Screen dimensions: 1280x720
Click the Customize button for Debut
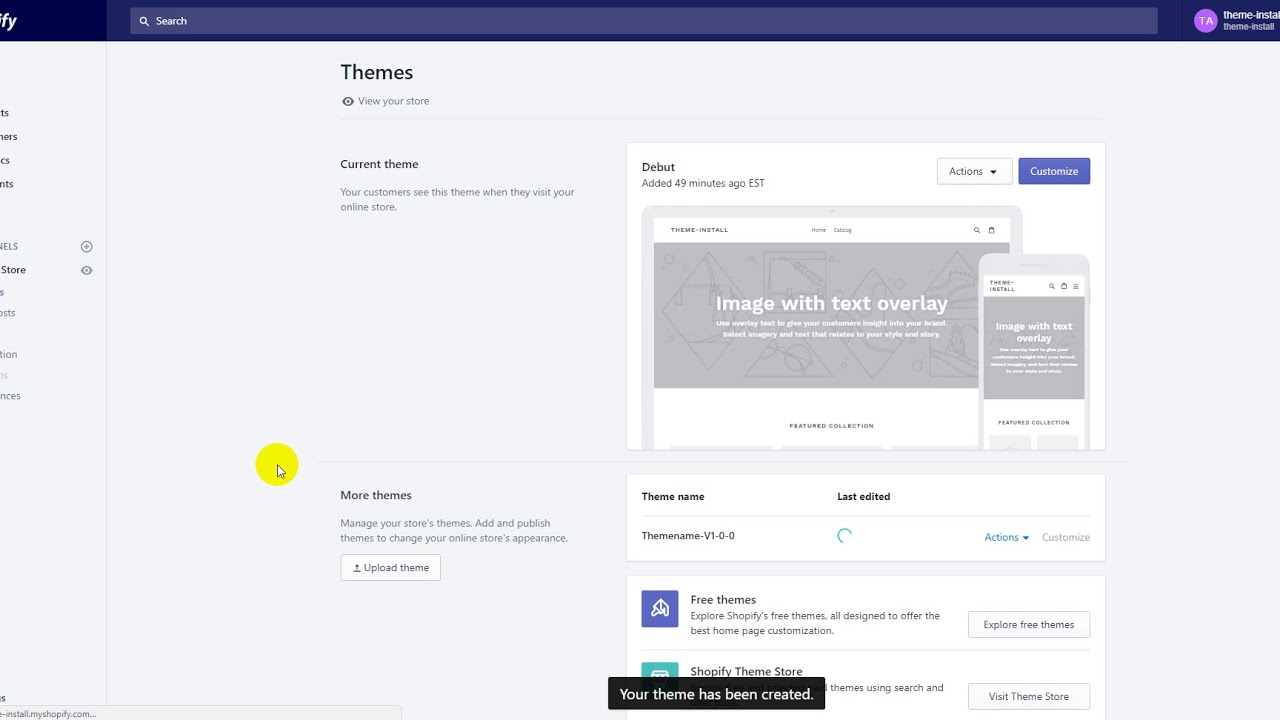(x=1054, y=171)
